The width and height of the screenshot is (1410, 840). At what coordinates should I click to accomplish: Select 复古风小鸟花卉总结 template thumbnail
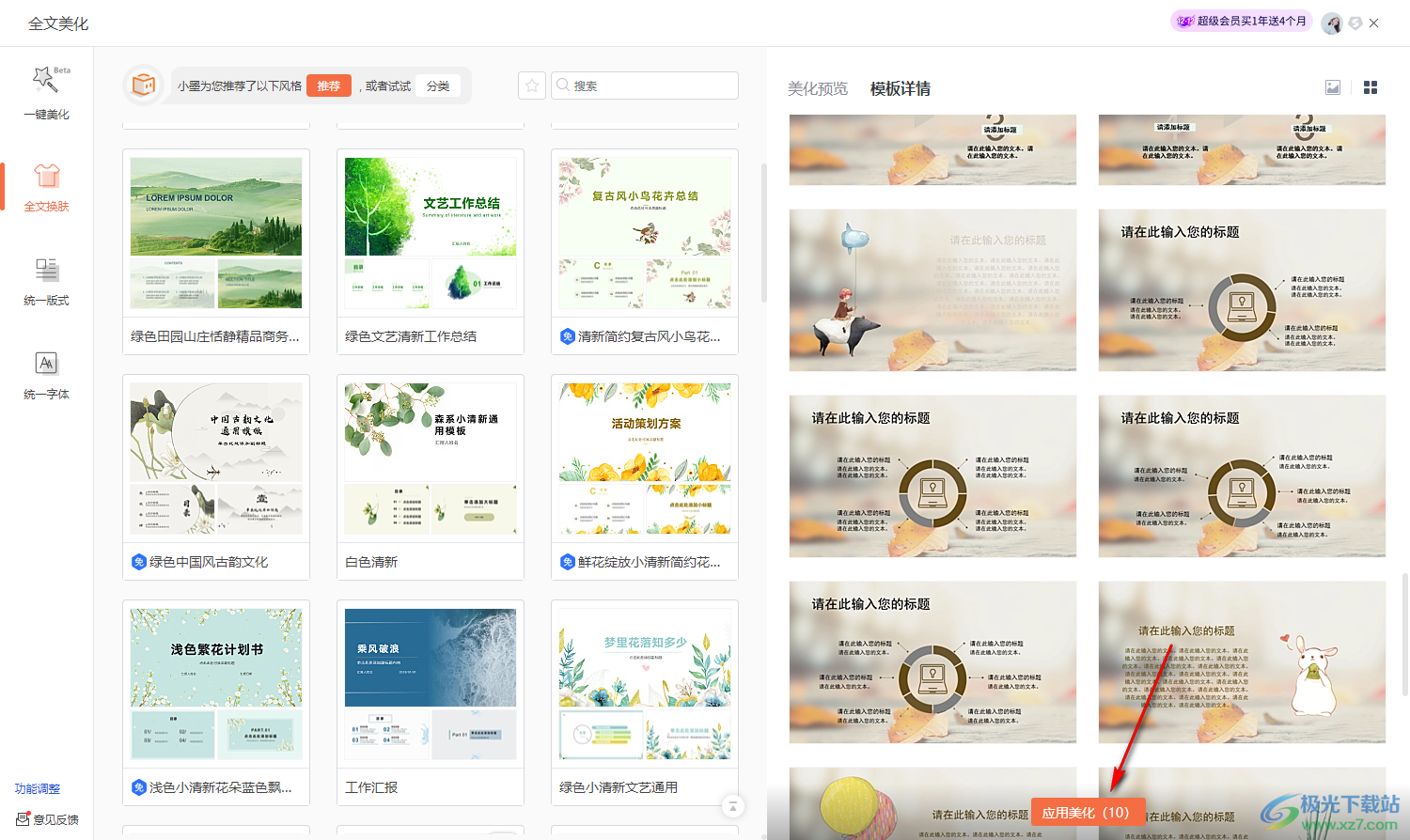[645, 233]
